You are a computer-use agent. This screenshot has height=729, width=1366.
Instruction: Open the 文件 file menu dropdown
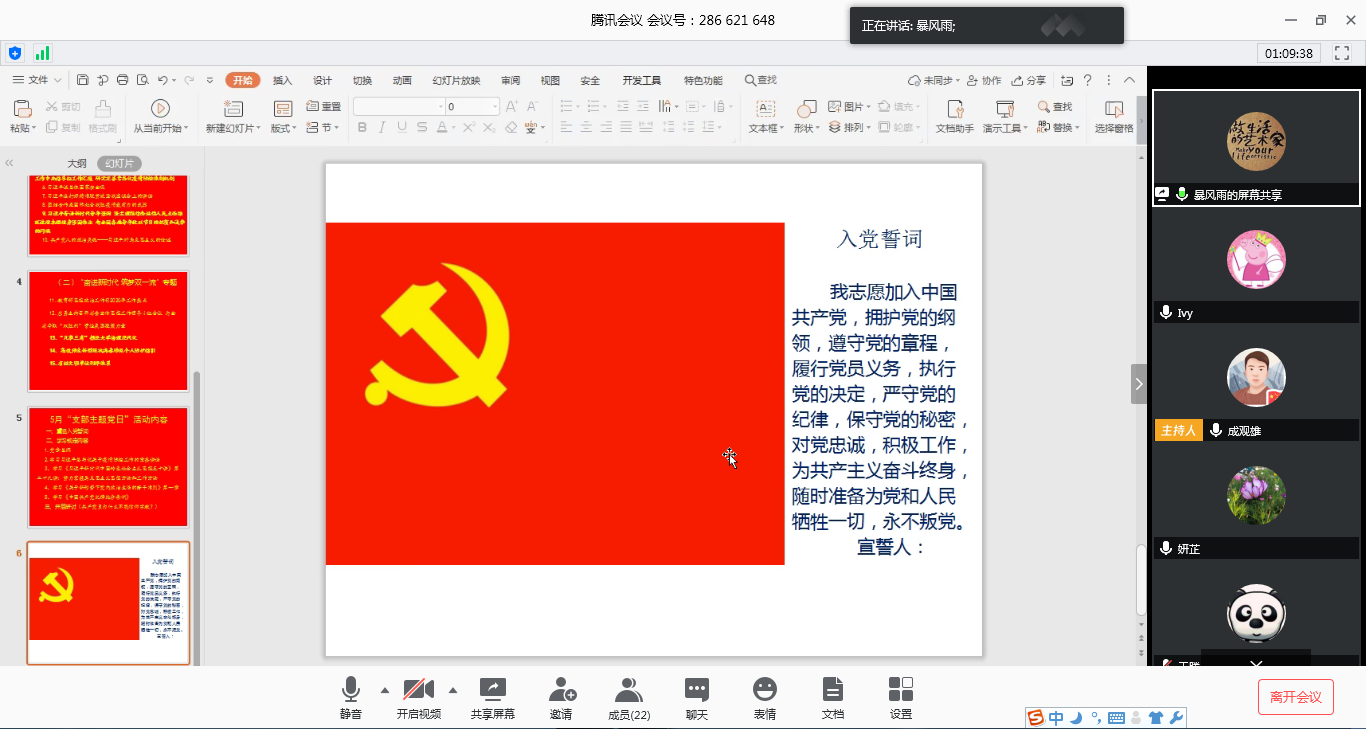(38, 80)
